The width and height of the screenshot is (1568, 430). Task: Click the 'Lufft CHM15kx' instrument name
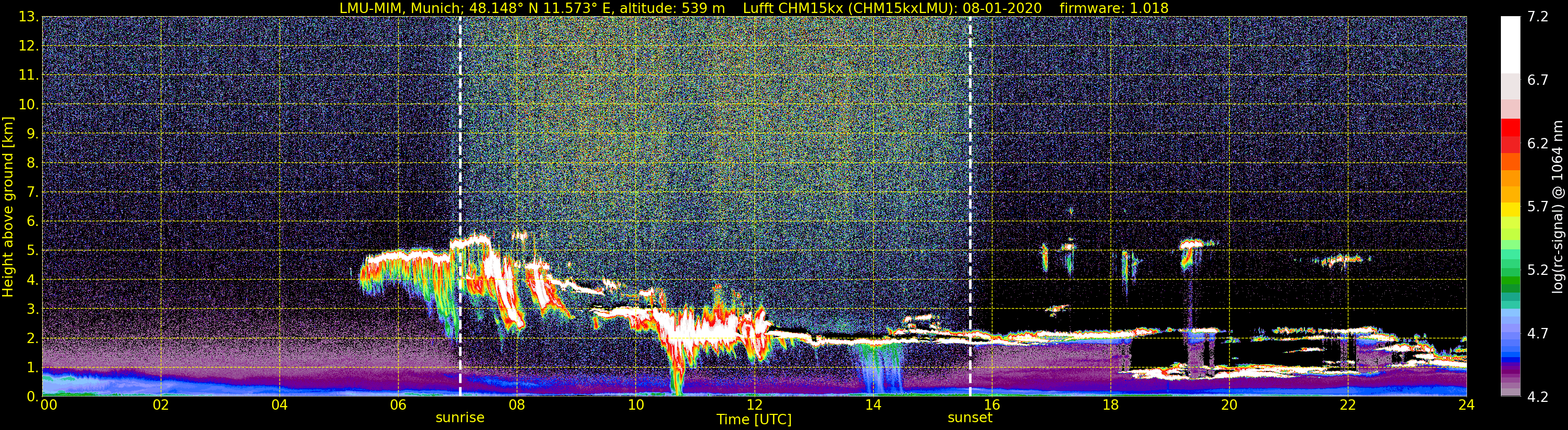[x=793, y=8]
